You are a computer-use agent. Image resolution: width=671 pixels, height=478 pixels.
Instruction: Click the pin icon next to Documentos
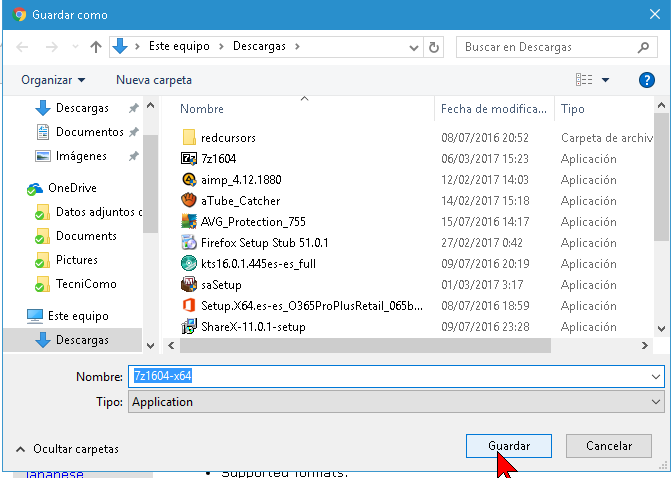click(x=134, y=132)
